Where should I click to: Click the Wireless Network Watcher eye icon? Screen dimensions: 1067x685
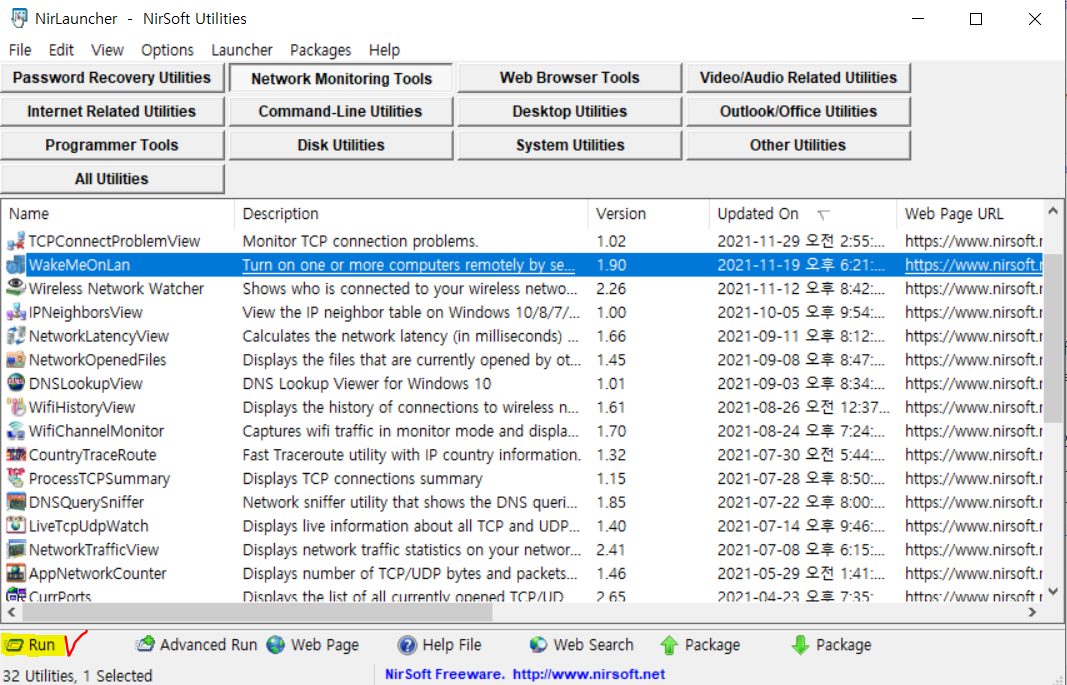pyautogui.click(x=16, y=288)
